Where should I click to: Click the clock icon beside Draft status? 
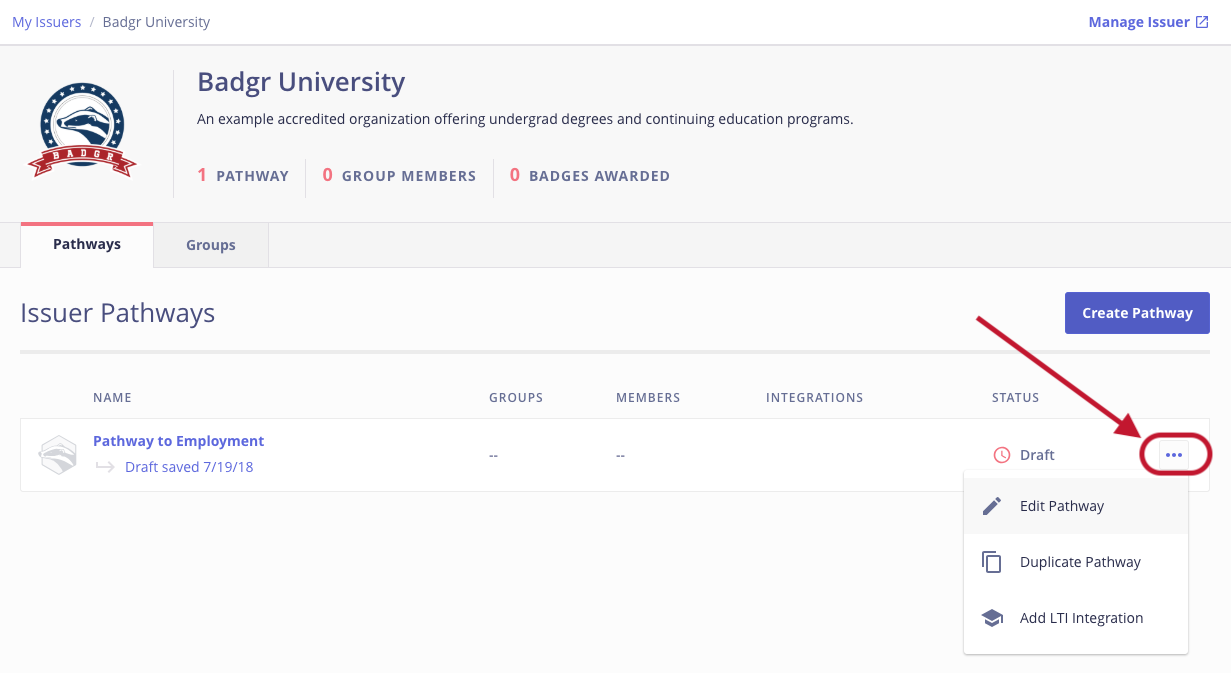(x=1002, y=455)
